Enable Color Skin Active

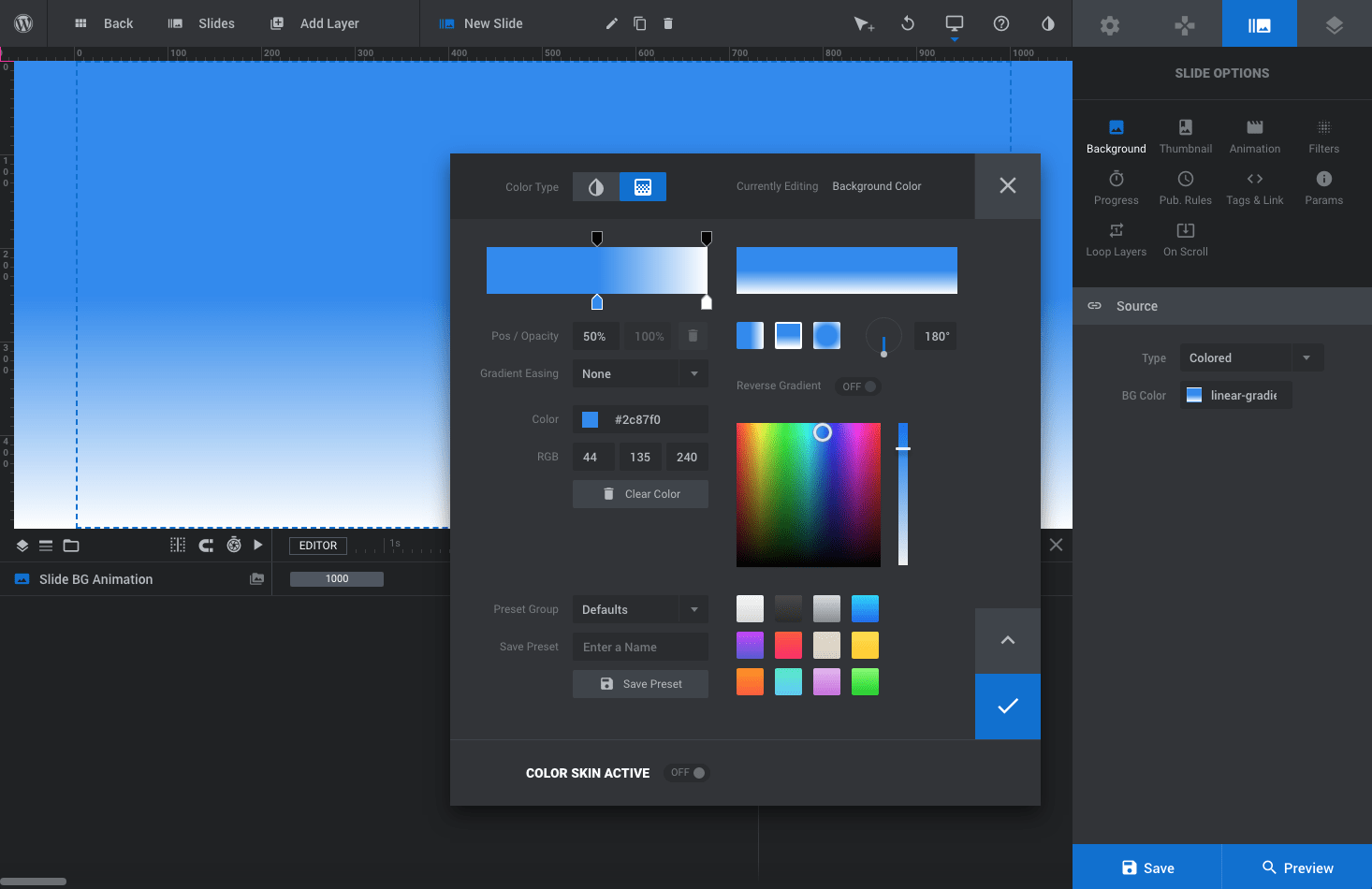pyautogui.click(x=686, y=772)
